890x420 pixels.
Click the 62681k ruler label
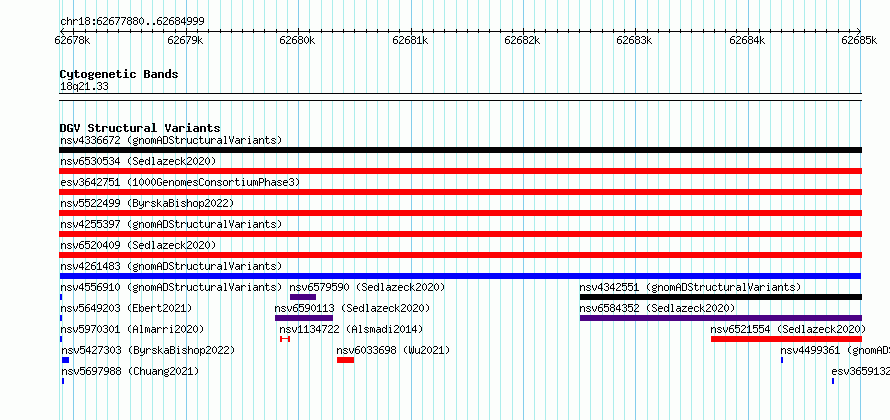[x=410, y=40]
